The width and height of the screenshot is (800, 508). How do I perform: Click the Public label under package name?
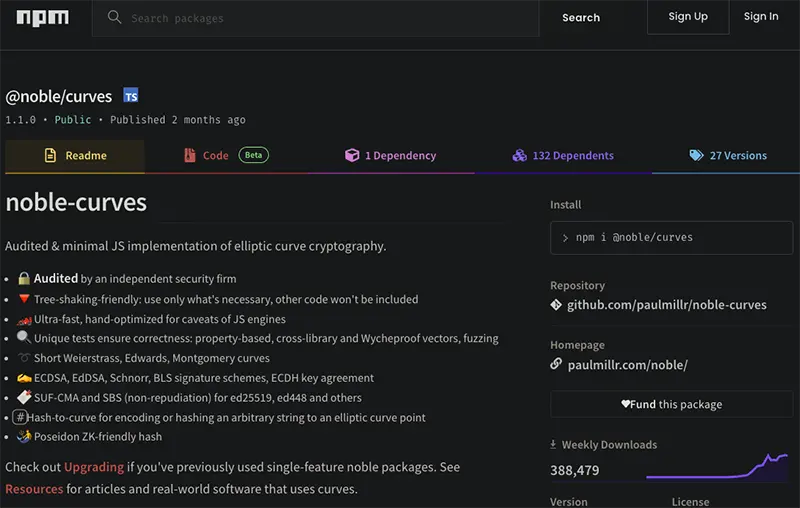[73, 120]
